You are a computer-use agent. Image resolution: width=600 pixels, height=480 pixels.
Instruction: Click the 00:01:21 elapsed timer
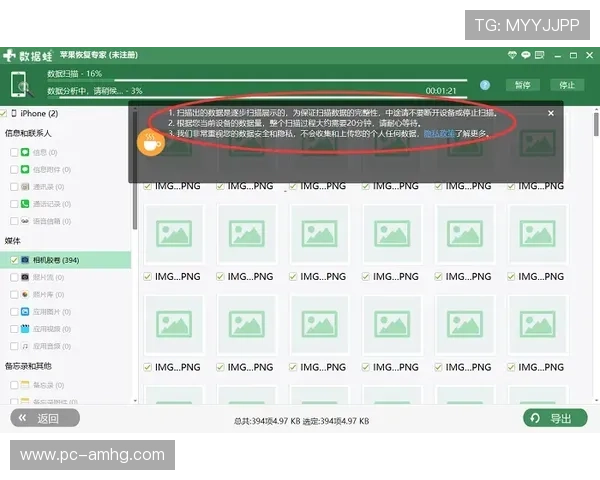point(441,91)
